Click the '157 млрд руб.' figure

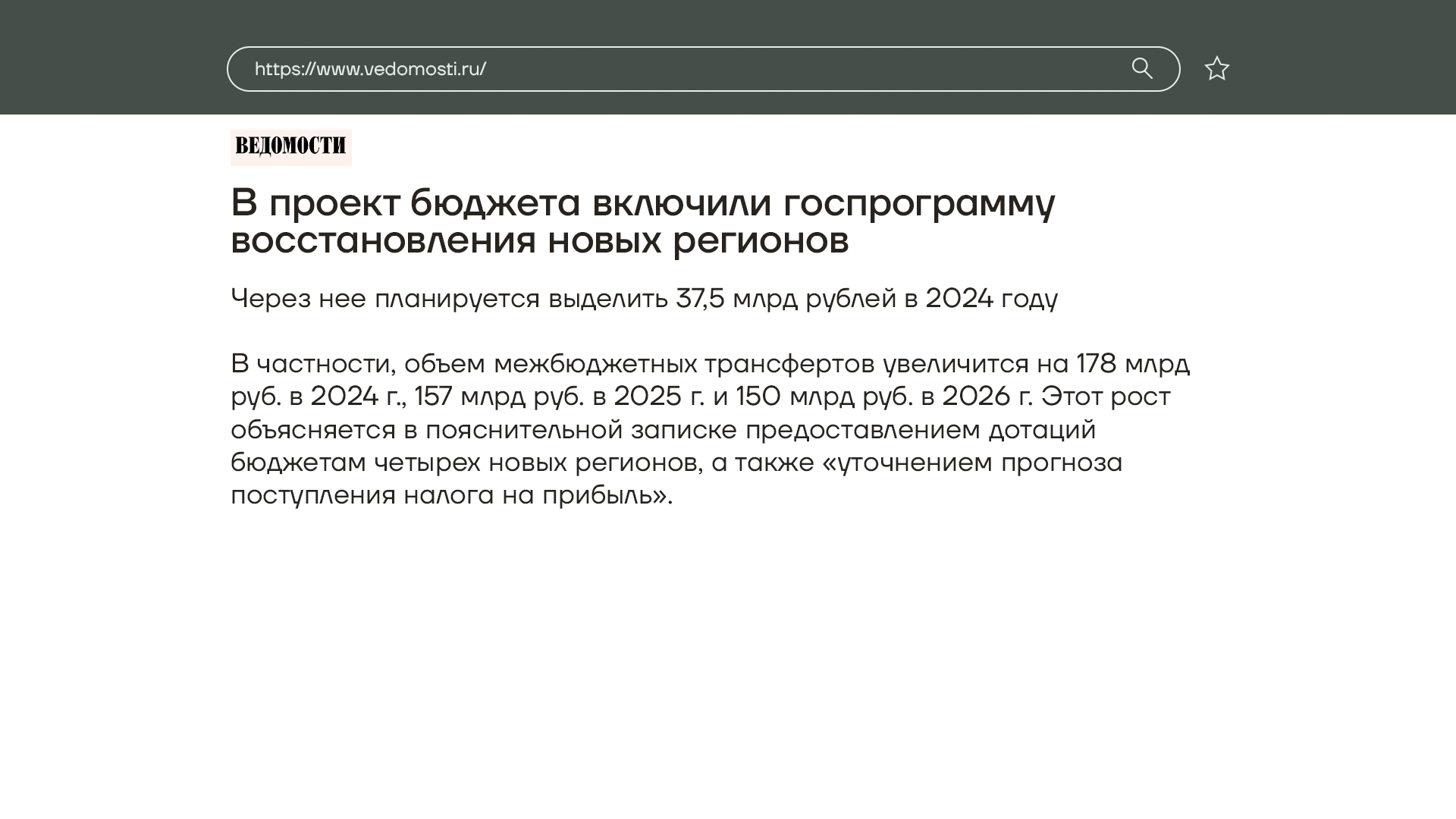pyautogui.click(x=498, y=397)
